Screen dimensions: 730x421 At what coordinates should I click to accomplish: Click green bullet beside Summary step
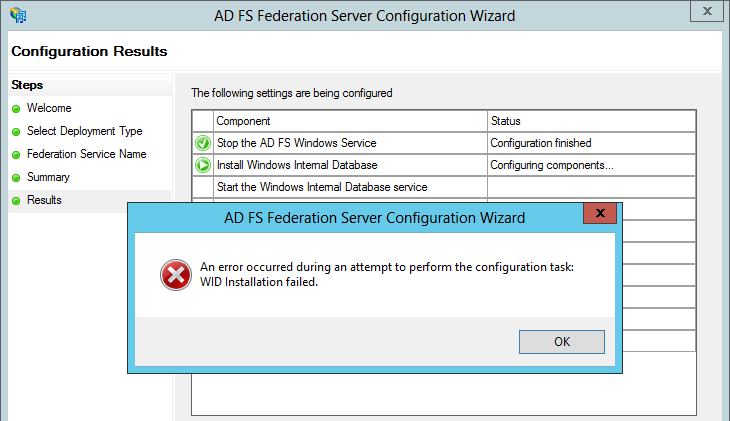(x=16, y=178)
